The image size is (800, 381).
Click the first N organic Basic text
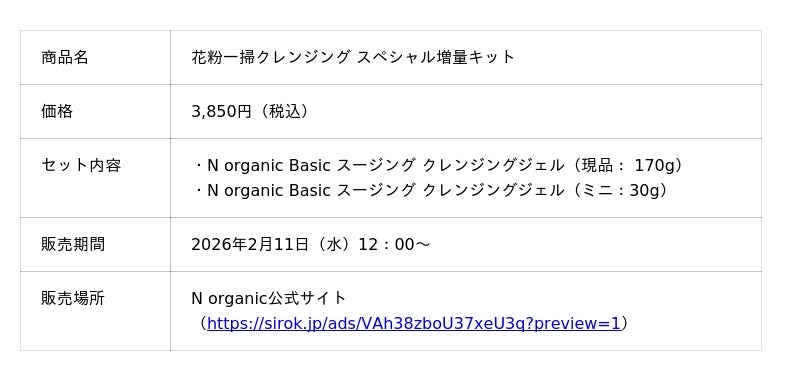click(x=269, y=165)
